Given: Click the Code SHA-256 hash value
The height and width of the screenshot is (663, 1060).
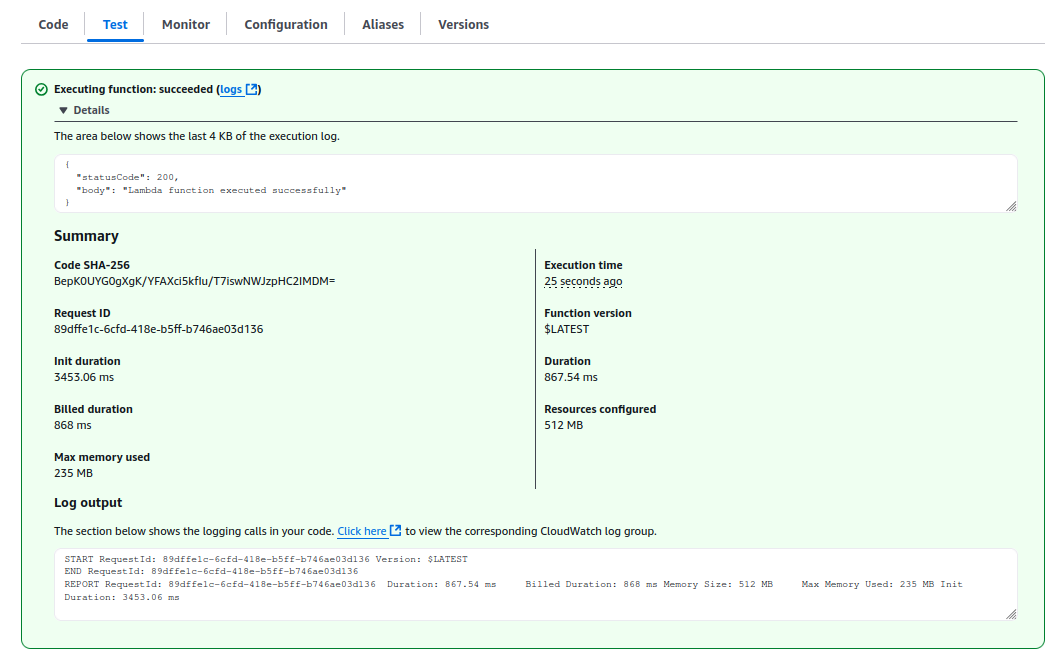Looking at the screenshot, I should (194, 282).
